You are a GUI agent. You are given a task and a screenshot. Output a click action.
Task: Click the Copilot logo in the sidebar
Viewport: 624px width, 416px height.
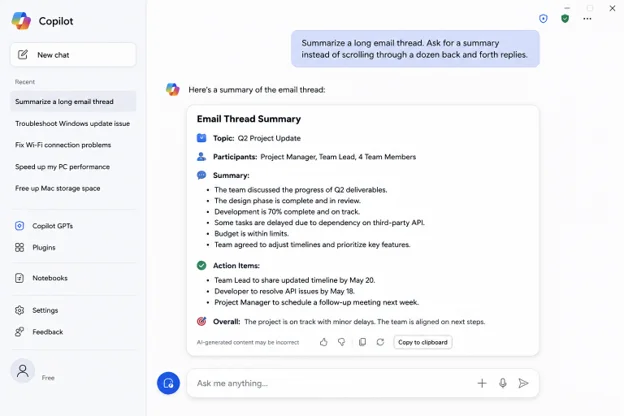pyautogui.click(x=21, y=21)
